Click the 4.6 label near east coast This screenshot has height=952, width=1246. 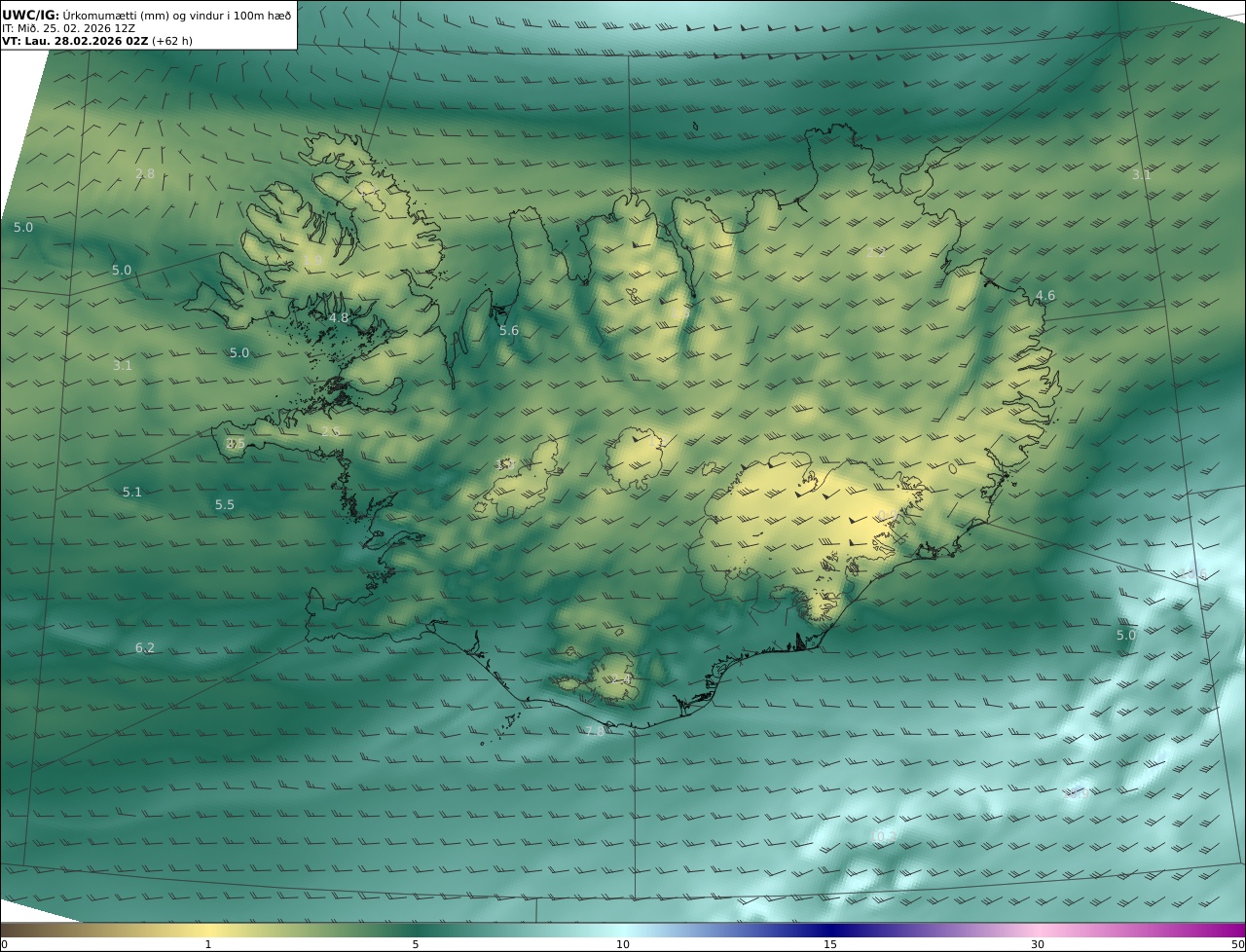[1045, 296]
